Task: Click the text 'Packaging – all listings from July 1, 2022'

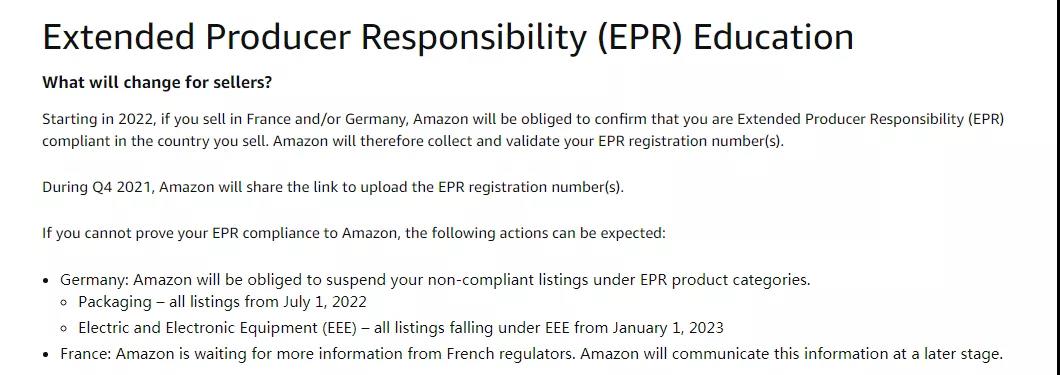Action: [x=222, y=302]
